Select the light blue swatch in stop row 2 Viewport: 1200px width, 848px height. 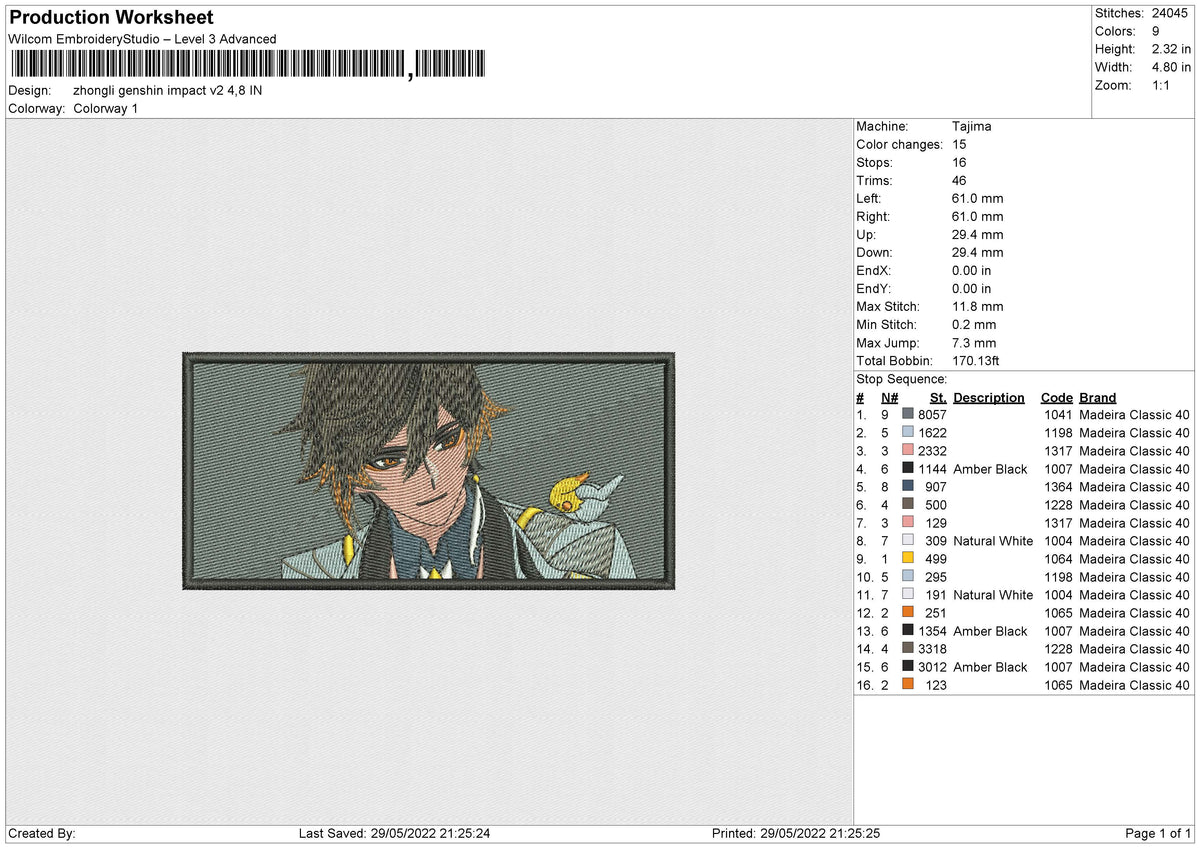pyautogui.click(x=908, y=433)
